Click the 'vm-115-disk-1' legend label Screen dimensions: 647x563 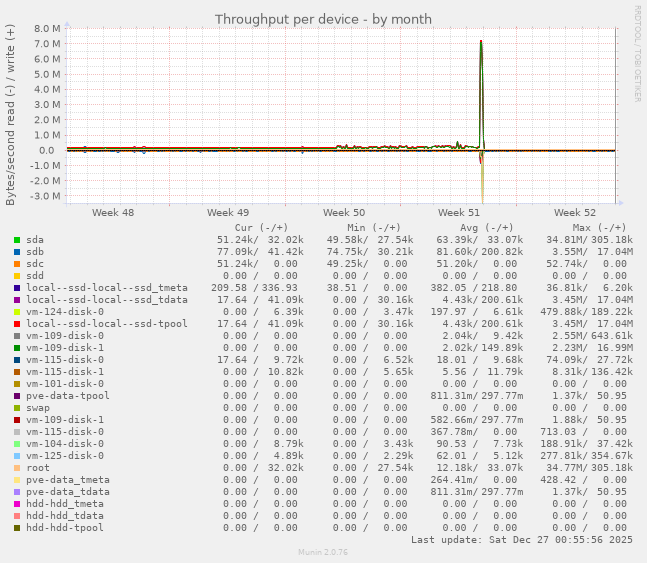65,372
